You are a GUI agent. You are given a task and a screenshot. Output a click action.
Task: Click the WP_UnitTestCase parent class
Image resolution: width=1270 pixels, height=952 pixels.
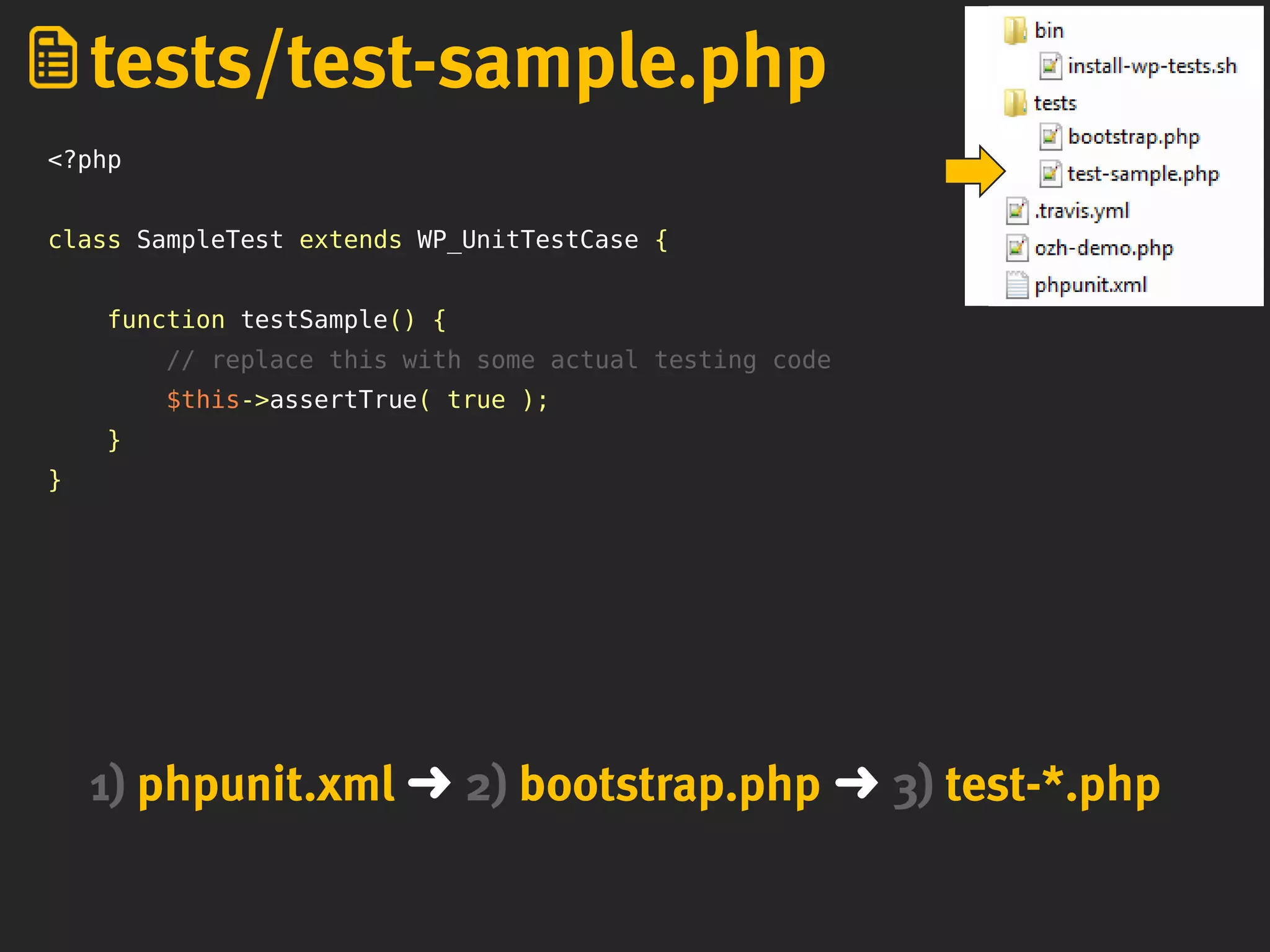point(528,240)
